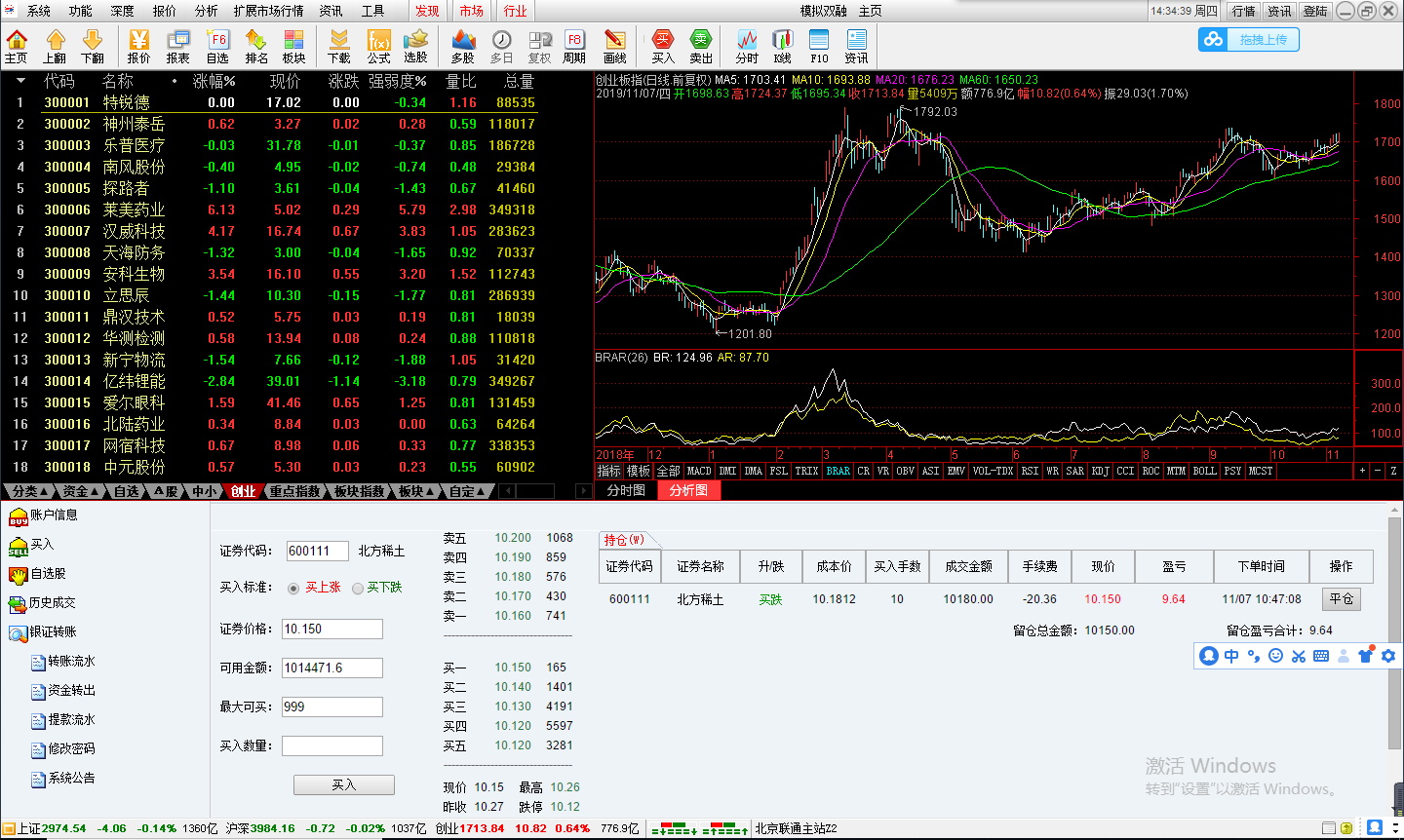Open the 扩展市场行情 menu

(x=268, y=11)
